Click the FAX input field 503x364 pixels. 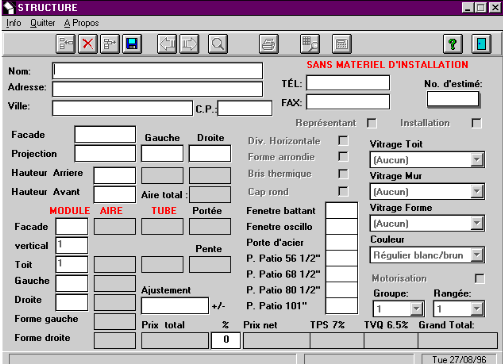(x=348, y=102)
